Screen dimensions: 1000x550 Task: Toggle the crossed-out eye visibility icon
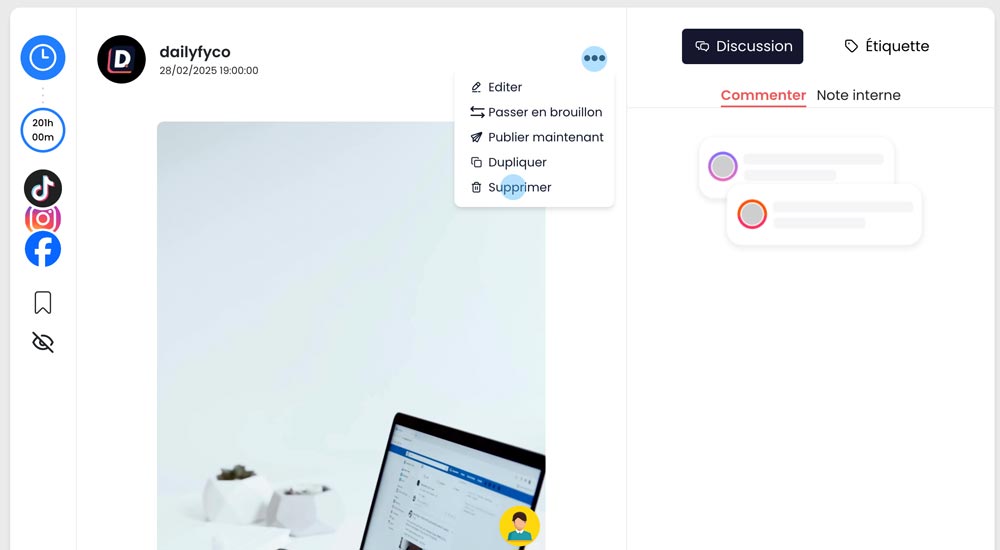coord(43,343)
